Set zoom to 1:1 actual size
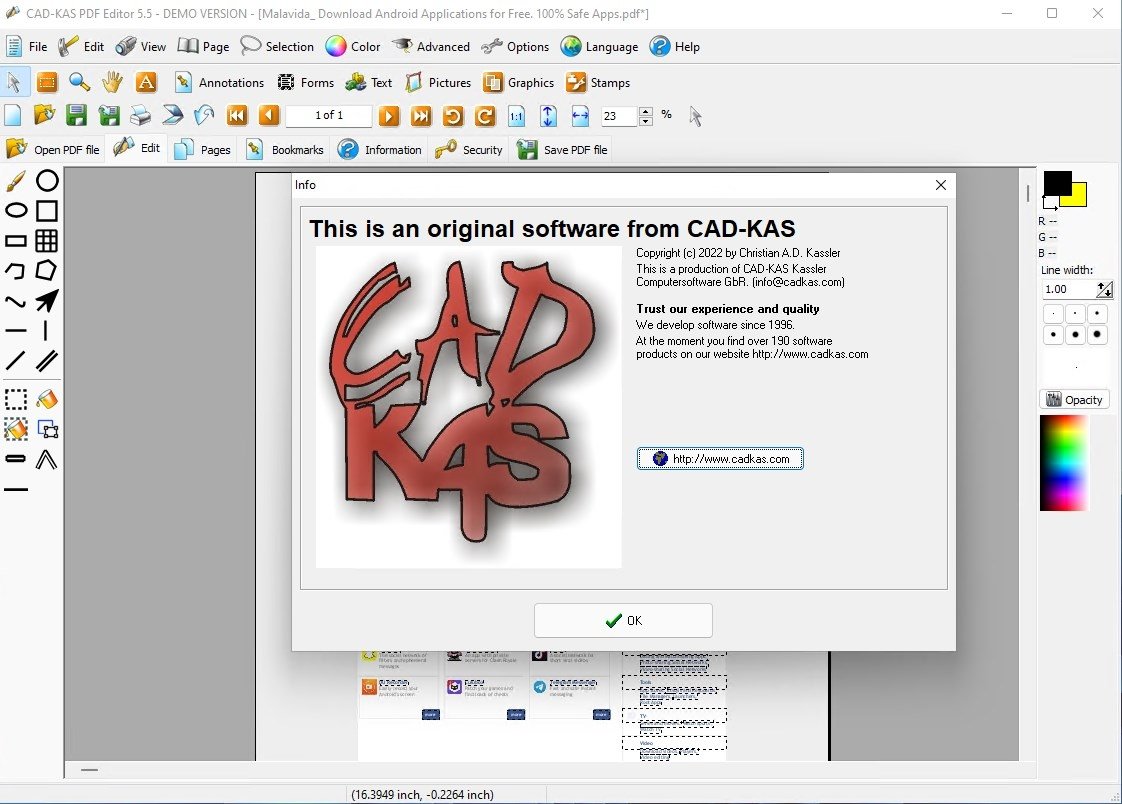1122x804 pixels. pyautogui.click(x=517, y=115)
